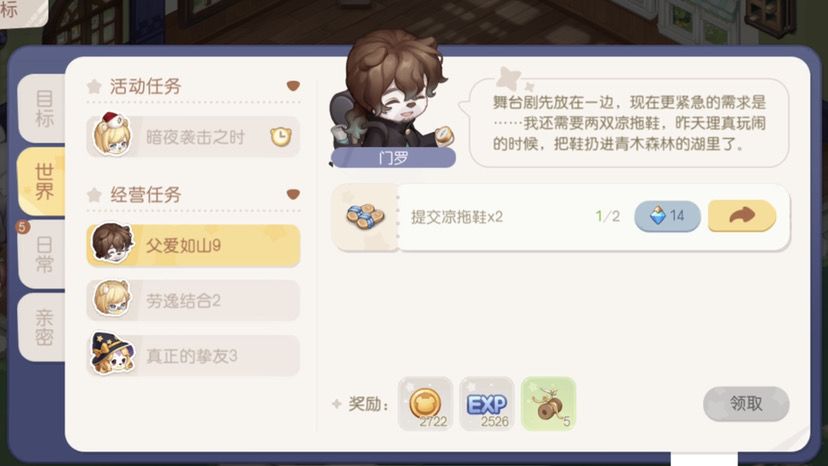Select the 父爱如山9 quest
Viewport: 828px width, 466px height.
[x=193, y=245]
